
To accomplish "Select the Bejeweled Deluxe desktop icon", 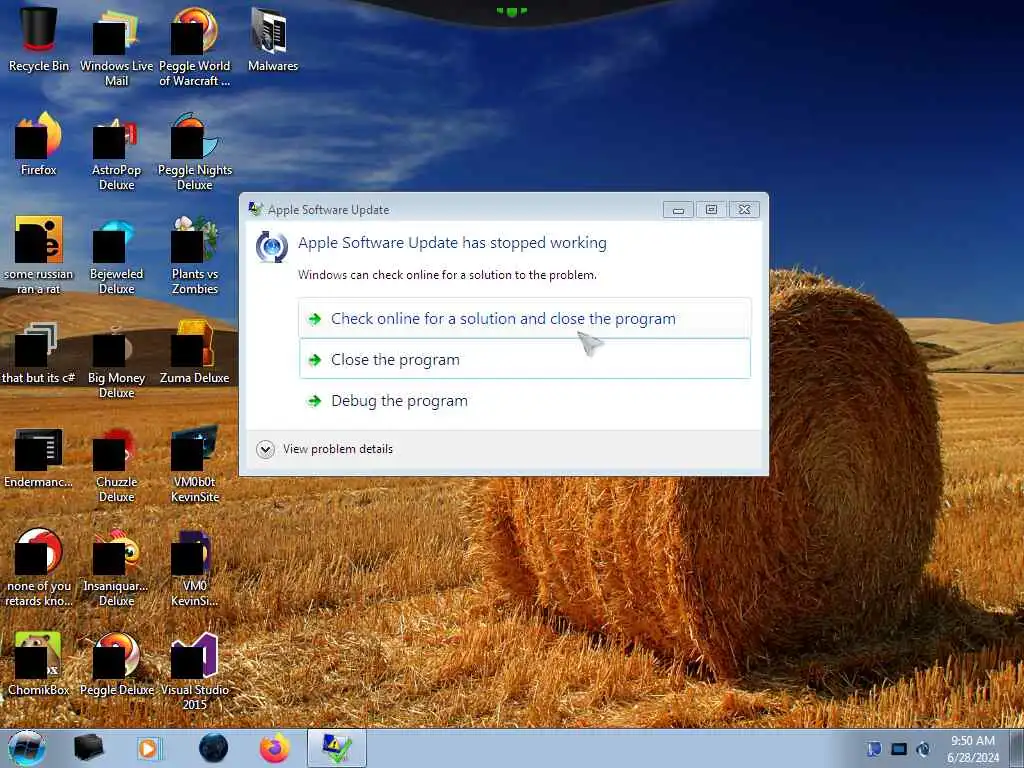I will pyautogui.click(x=116, y=255).
